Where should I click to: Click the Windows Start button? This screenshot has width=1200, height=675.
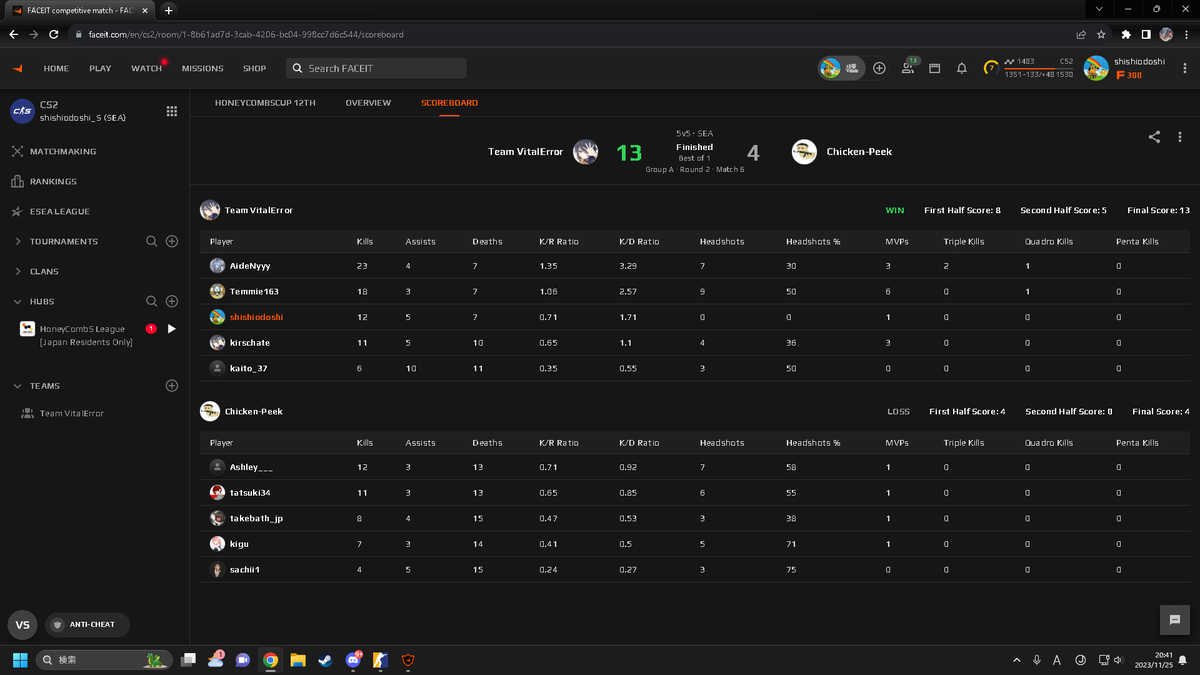point(19,660)
